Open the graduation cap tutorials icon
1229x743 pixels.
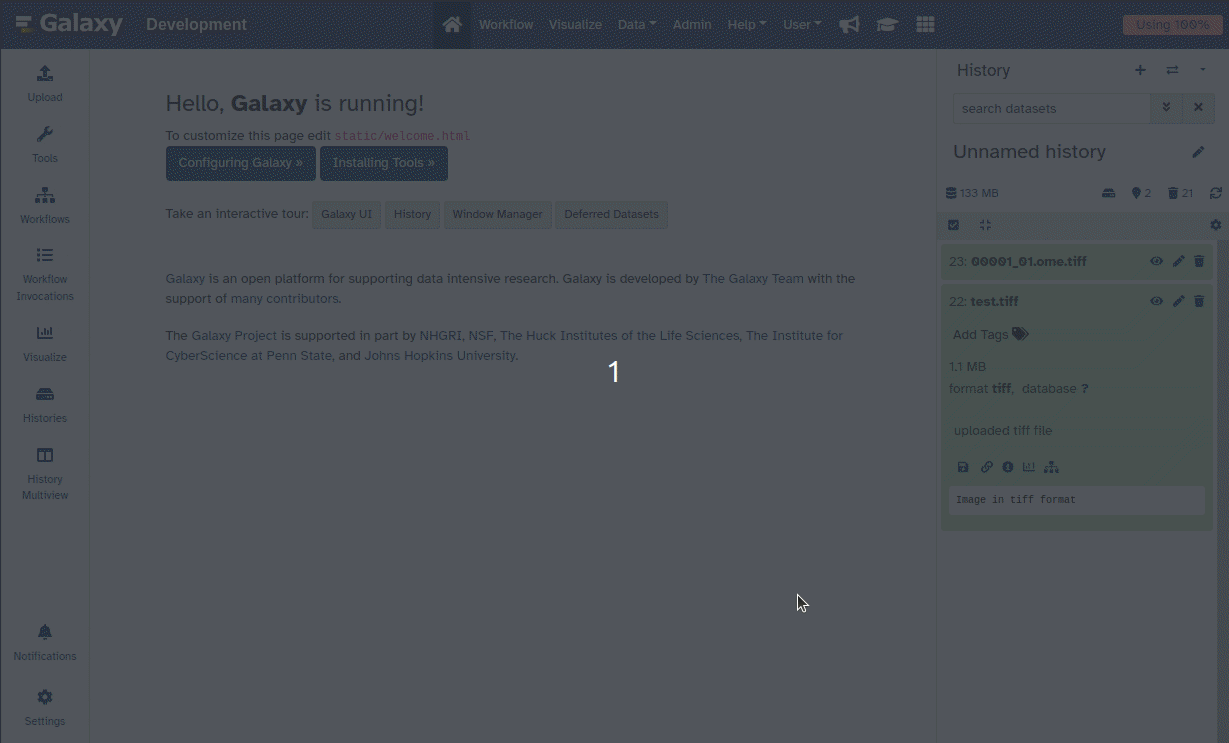pyautogui.click(x=887, y=24)
